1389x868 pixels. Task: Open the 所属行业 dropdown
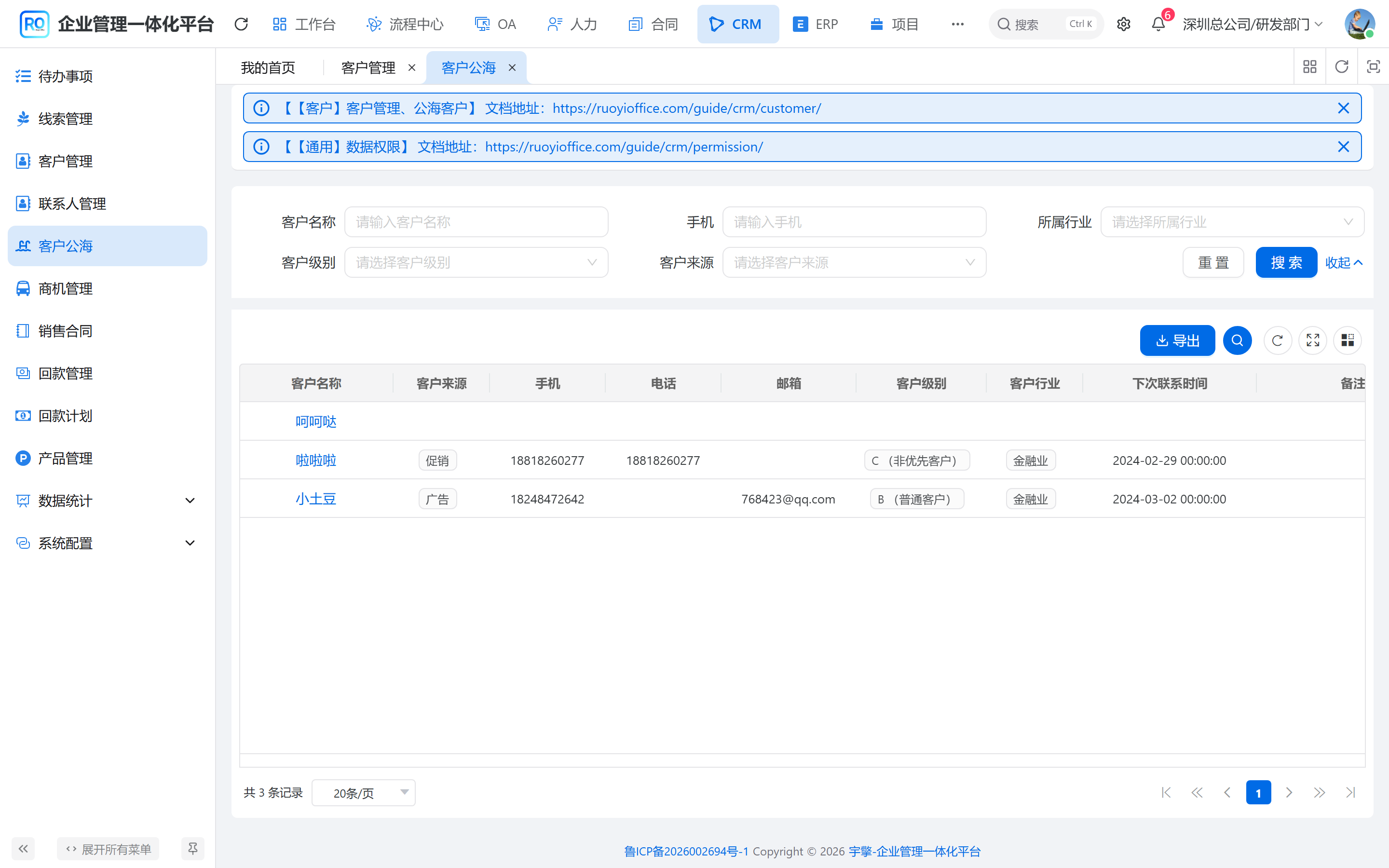(x=1232, y=222)
